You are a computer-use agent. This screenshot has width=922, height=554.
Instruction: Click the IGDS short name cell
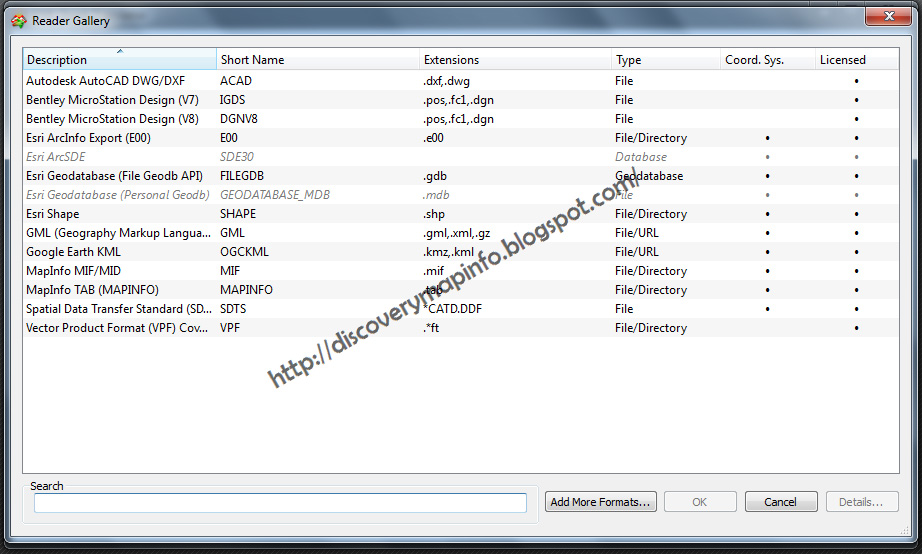pyautogui.click(x=232, y=100)
